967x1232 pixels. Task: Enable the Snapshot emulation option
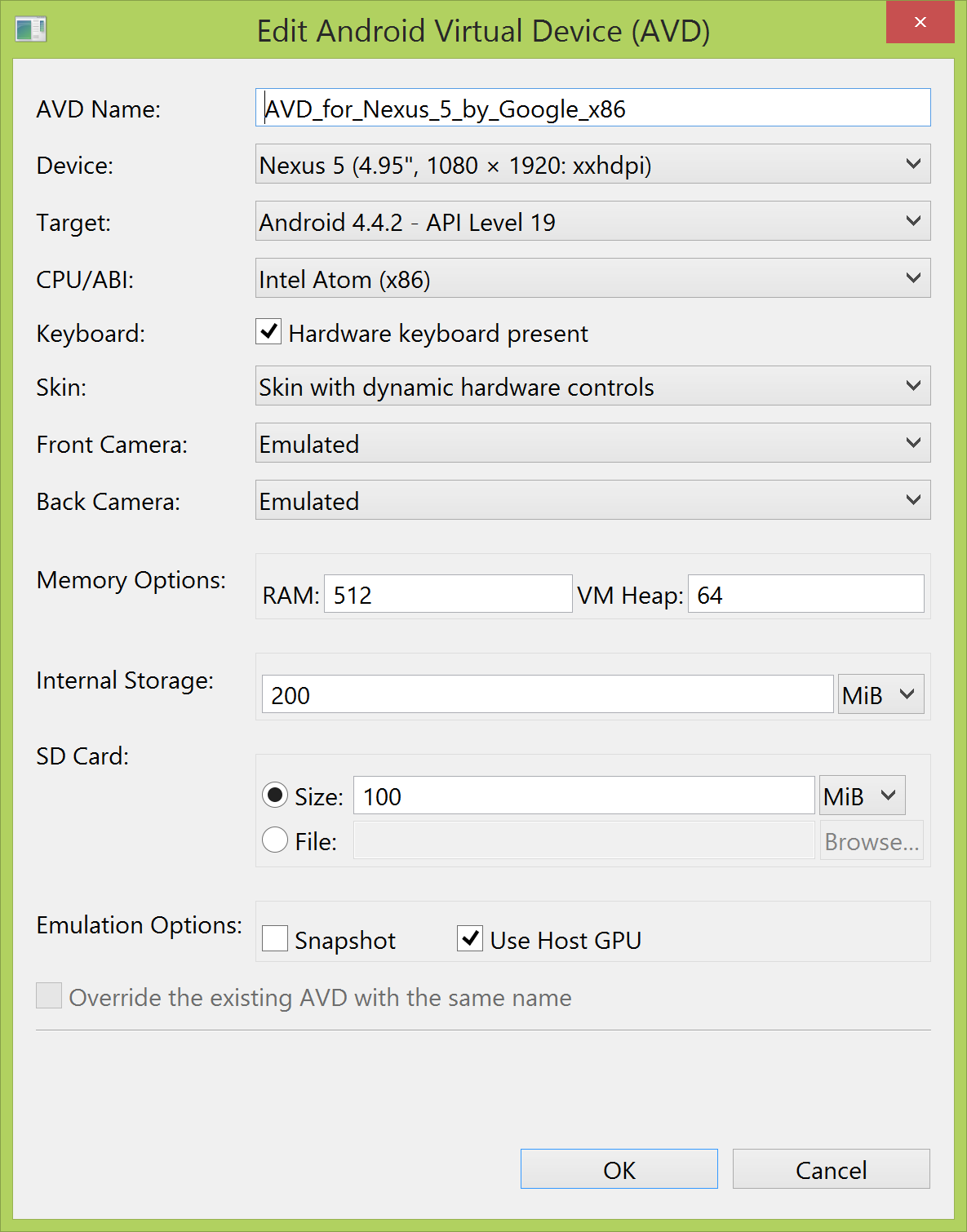tap(275, 939)
